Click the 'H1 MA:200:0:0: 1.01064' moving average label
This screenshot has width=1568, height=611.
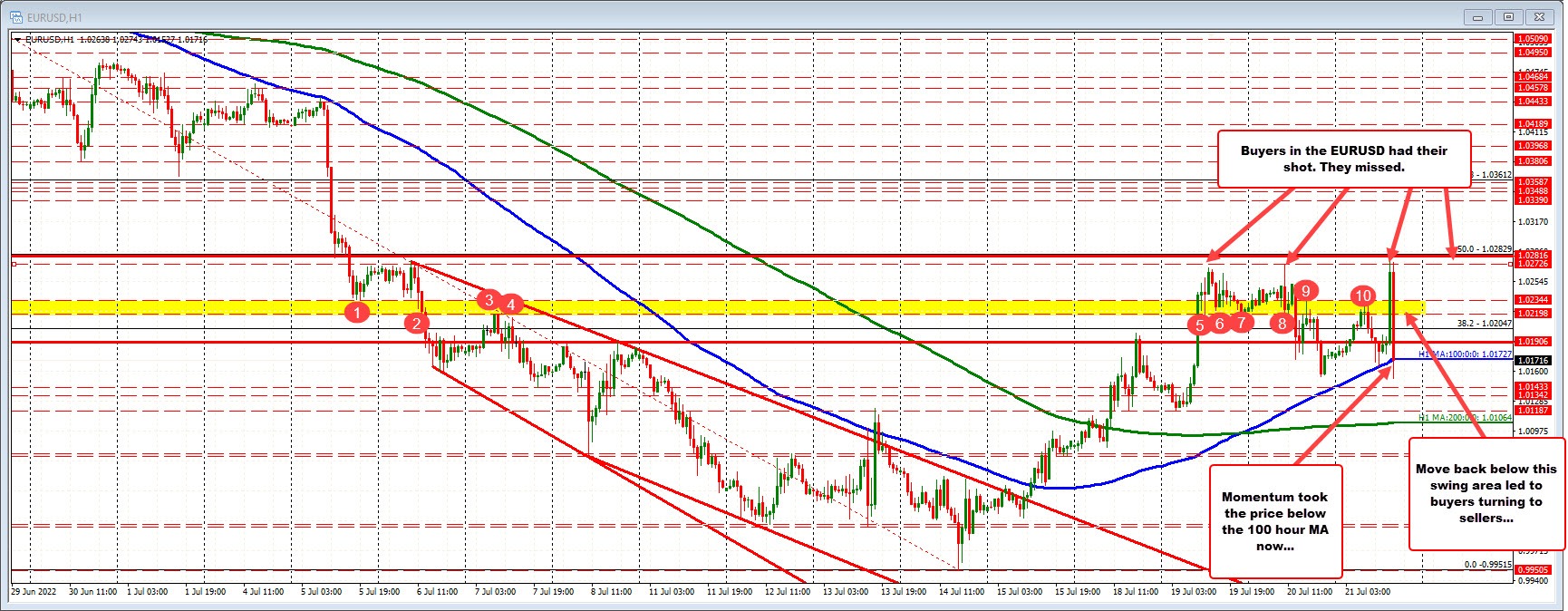pos(1465,418)
